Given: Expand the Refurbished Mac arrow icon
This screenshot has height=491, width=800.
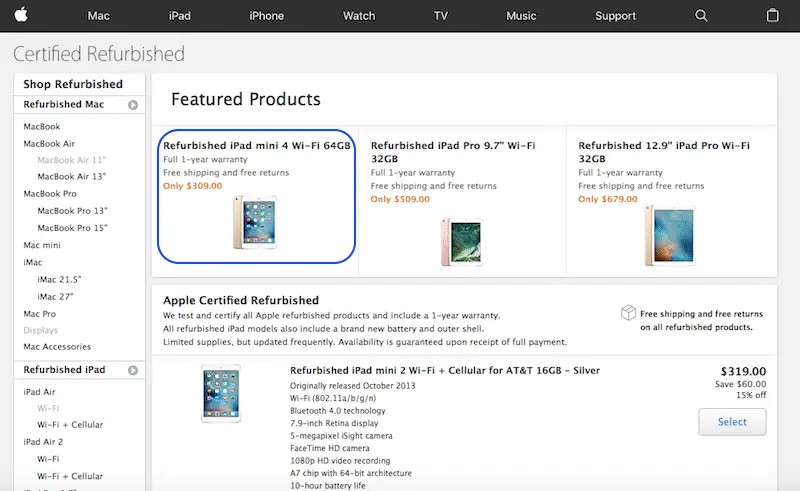Looking at the screenshot, I should 133,104.
